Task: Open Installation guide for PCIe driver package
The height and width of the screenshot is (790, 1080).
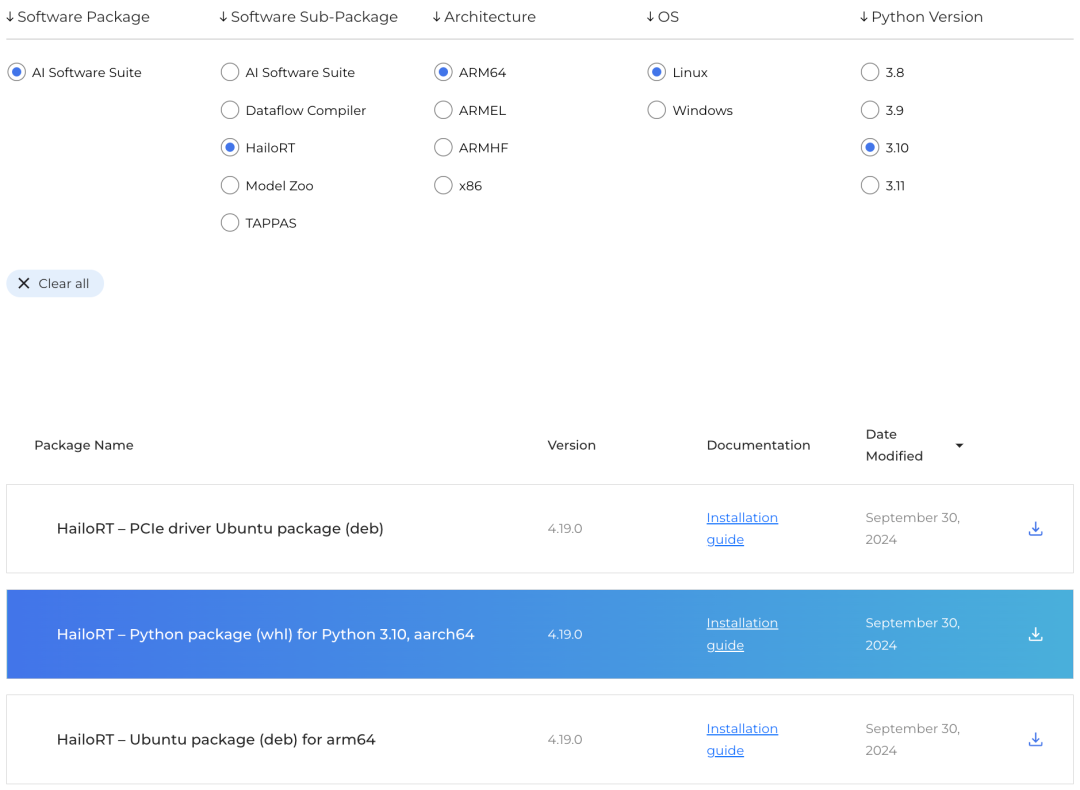Action: pyautogui.click(x=741, y=528)
